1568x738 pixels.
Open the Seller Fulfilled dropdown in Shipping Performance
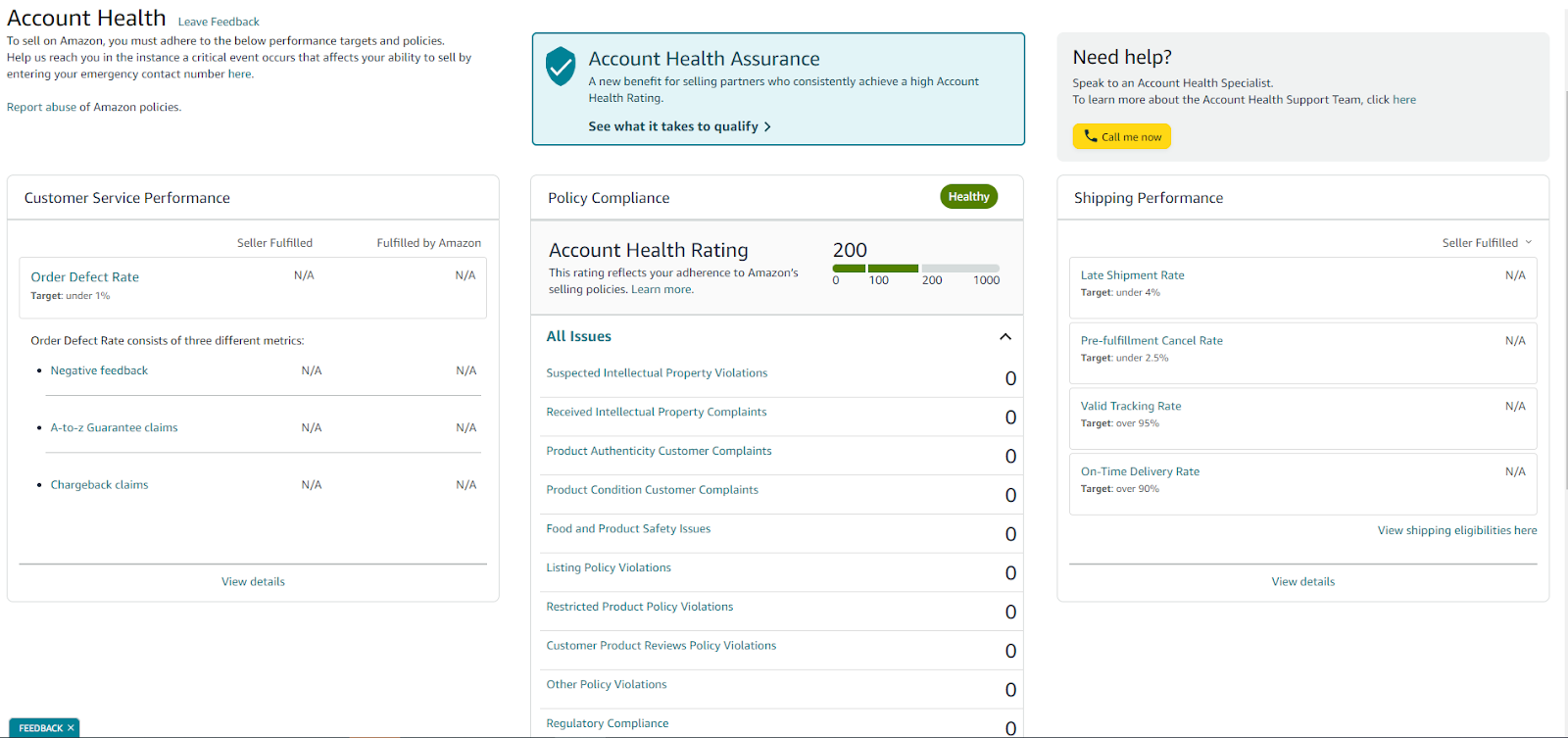tap(1487, 243)
